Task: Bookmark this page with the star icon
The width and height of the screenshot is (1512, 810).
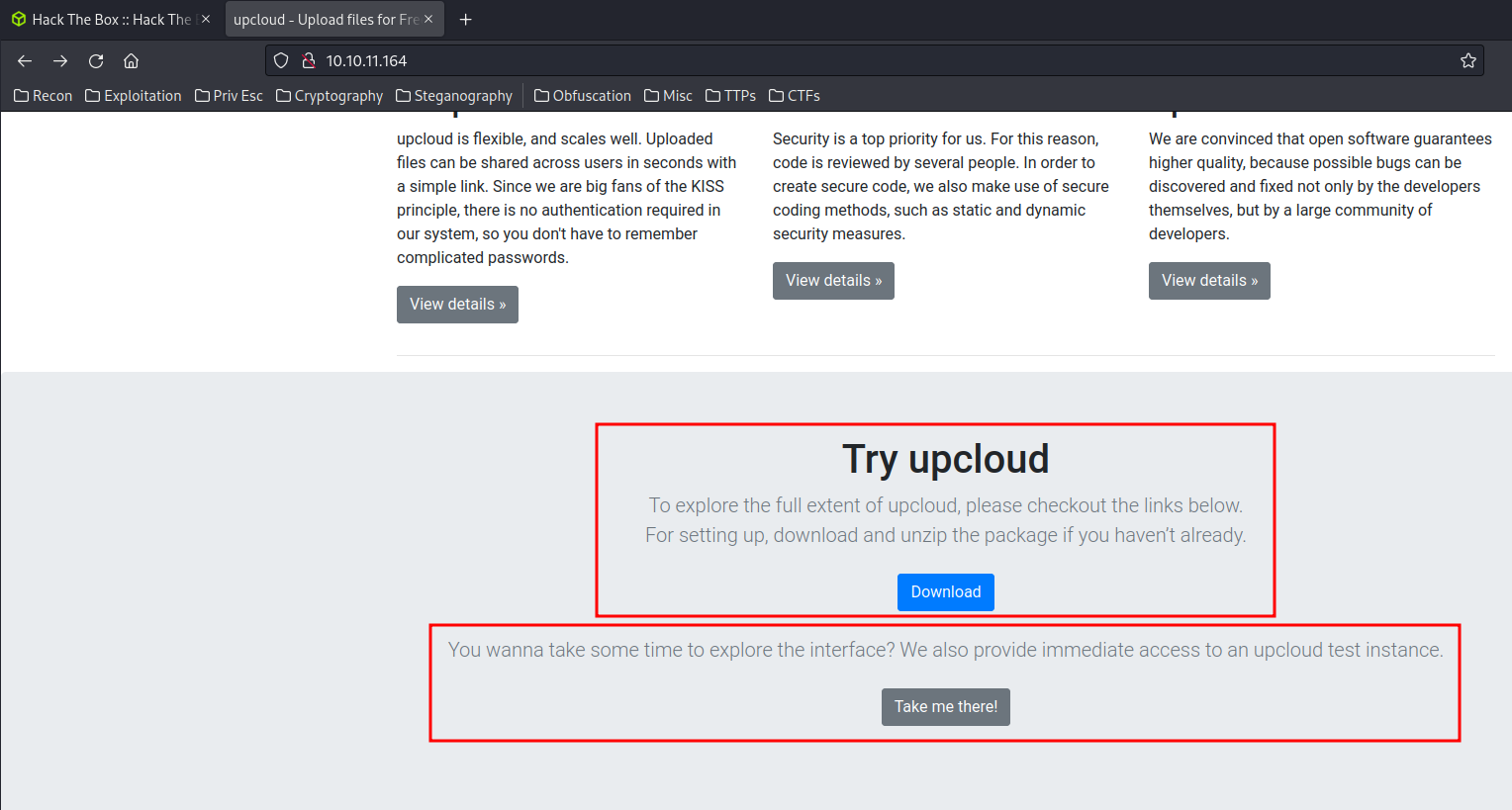Action: [x=1468, y=61]
